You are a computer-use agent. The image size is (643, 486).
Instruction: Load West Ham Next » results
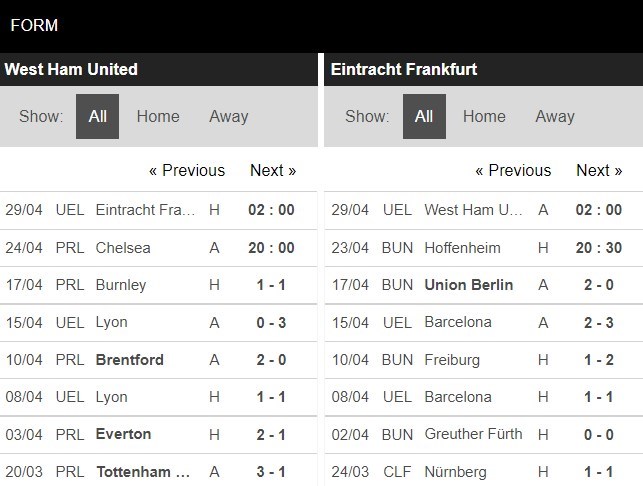tap(273, 170)
